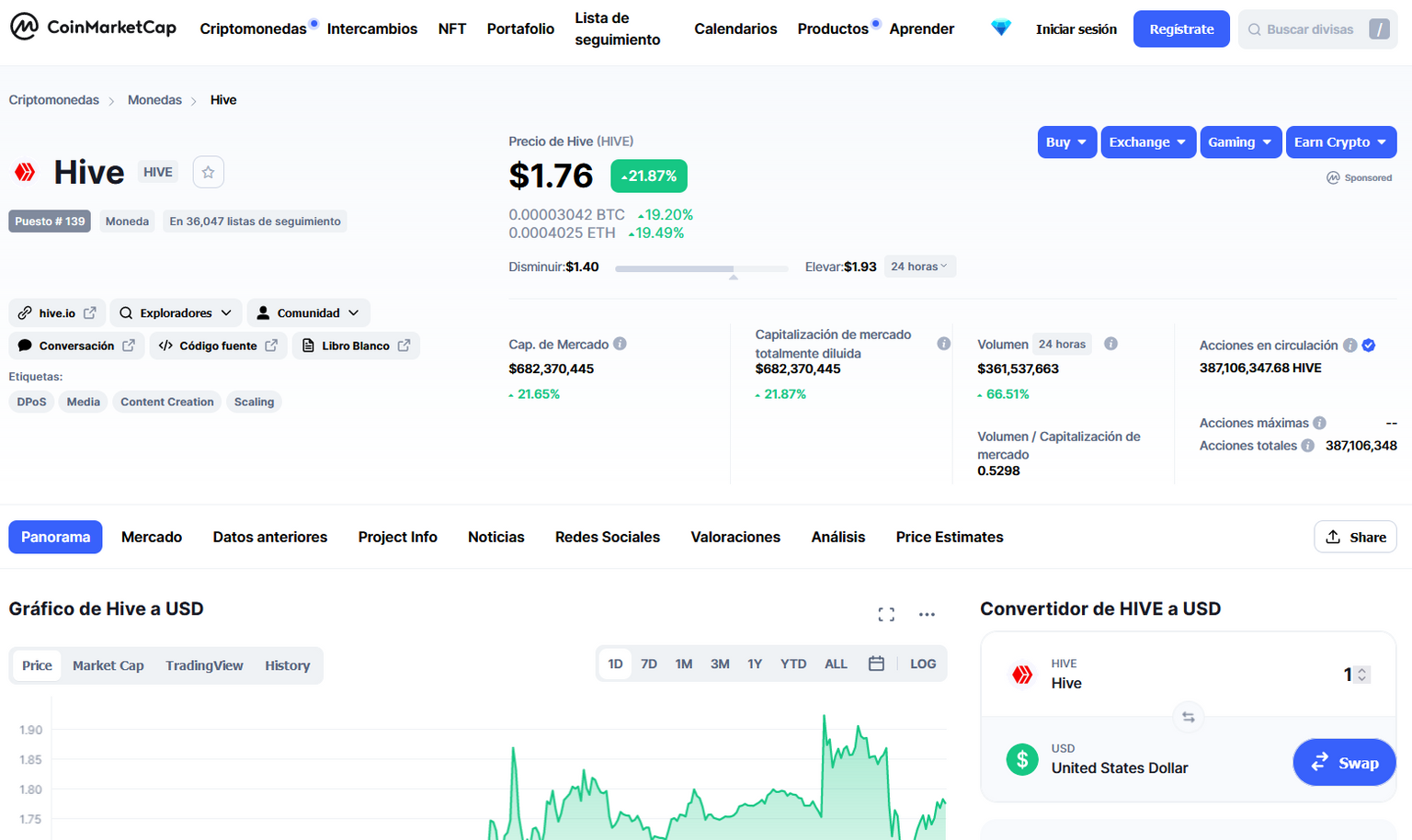This screenshot has height=840, width=1412.
Task: Open the Valoraciones tab
Action: [735, 538]
